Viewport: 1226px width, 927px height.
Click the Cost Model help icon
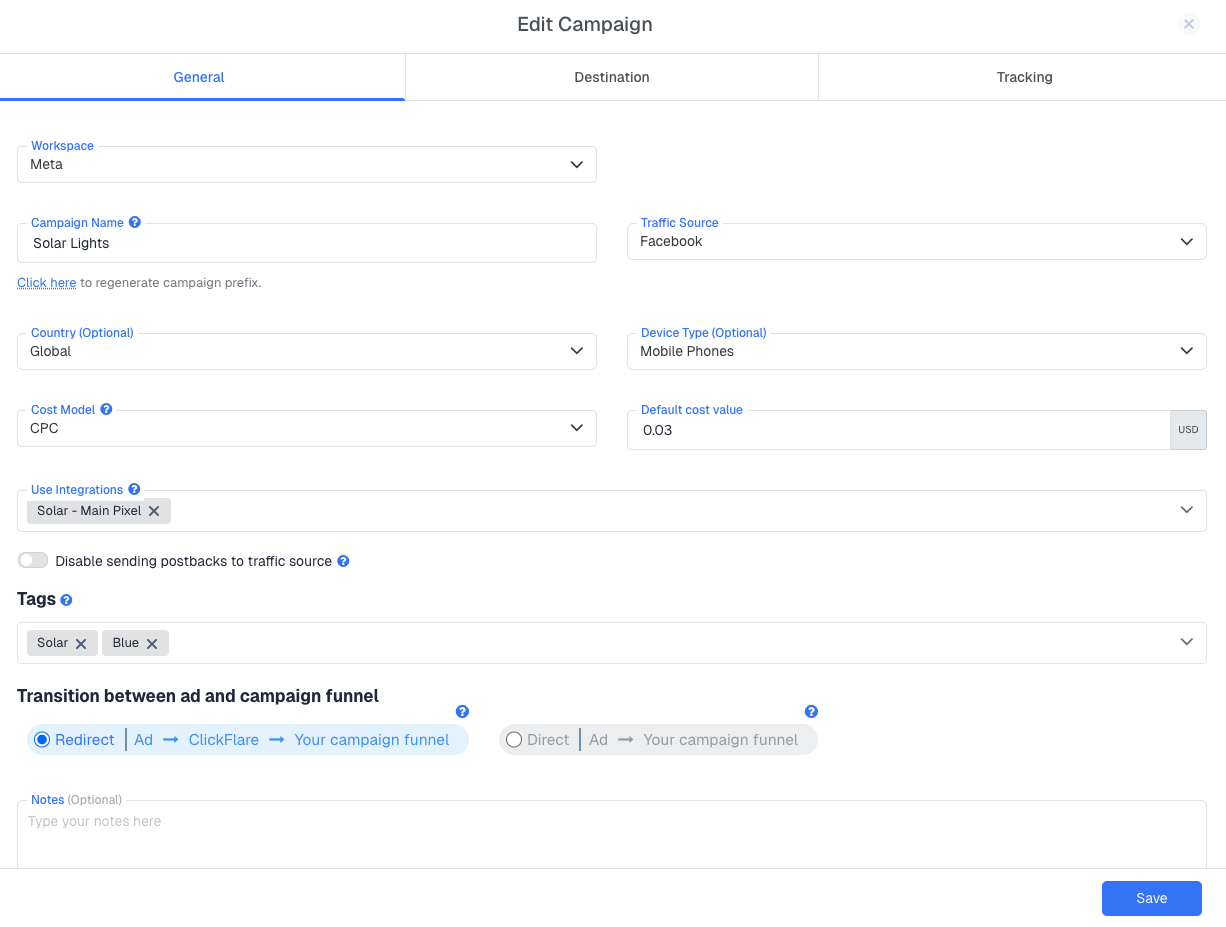(106, 410)
